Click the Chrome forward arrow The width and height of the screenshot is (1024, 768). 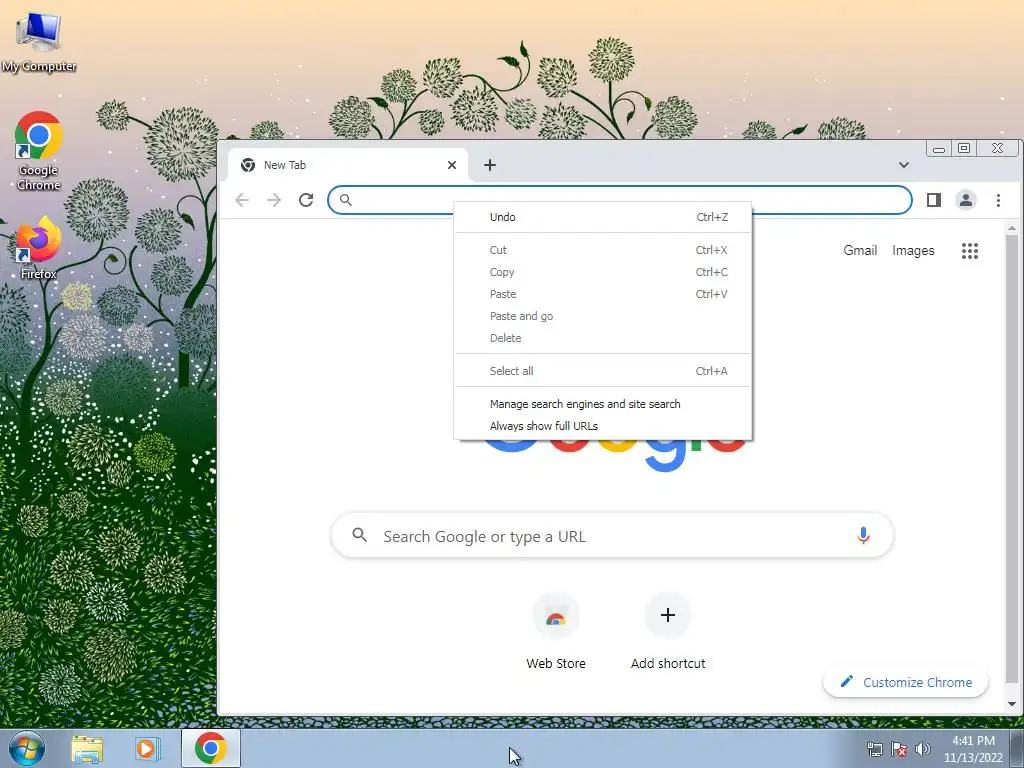click(274, 200)
